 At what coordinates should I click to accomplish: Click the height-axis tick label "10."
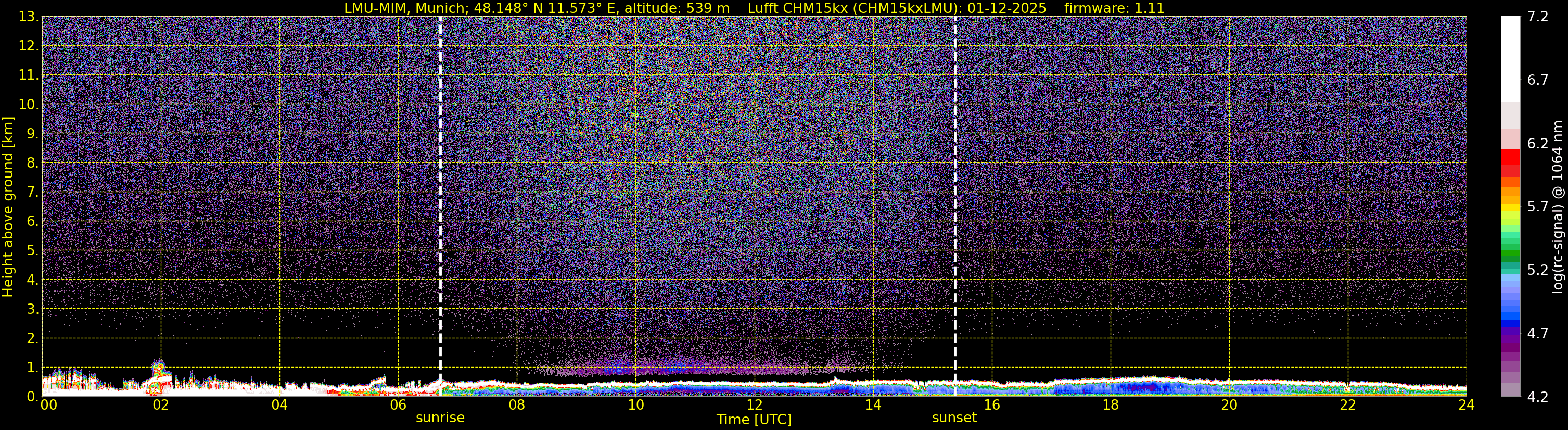pyautogui.click(x=29, y=104)
